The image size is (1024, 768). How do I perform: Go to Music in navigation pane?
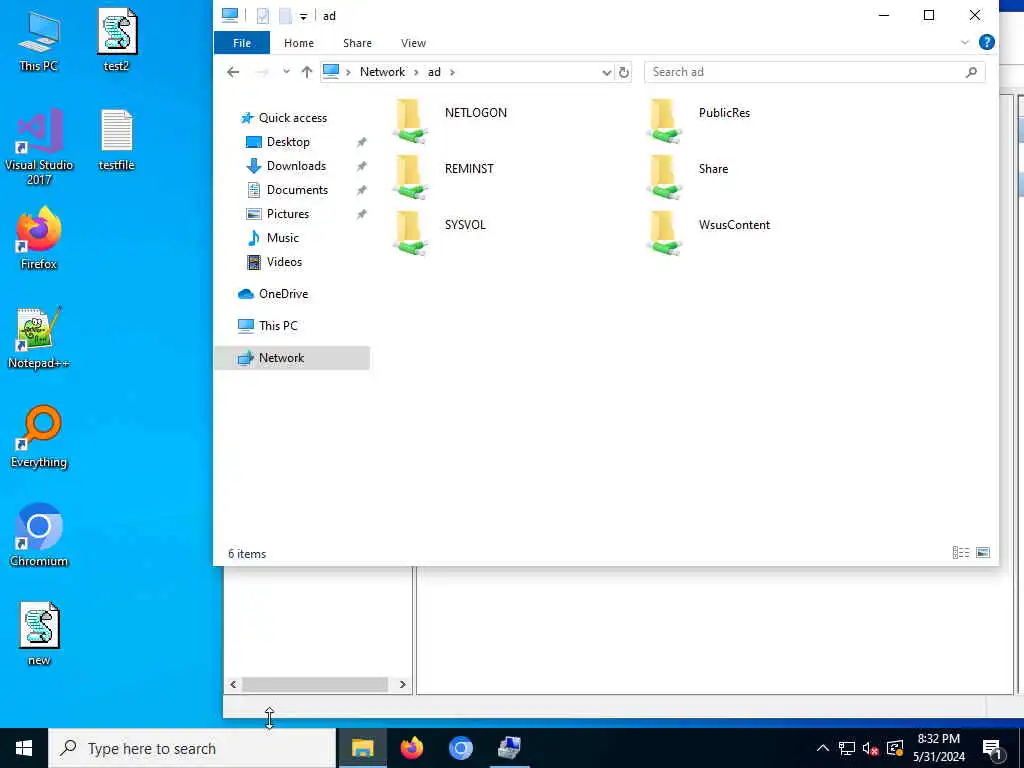pos(282,238)
